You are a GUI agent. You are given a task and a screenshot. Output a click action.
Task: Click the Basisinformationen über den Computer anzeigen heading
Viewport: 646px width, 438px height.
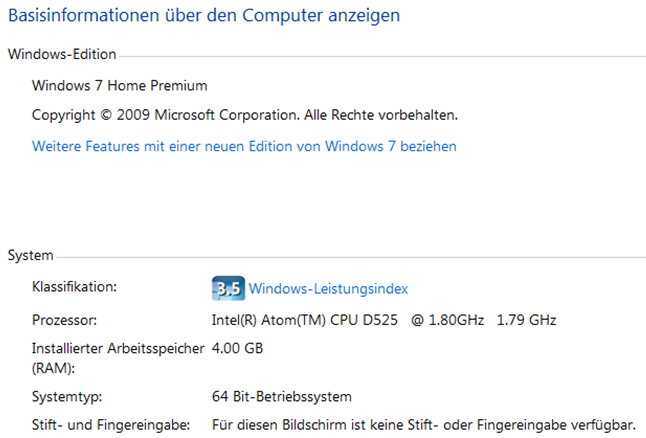click(204, 16)
